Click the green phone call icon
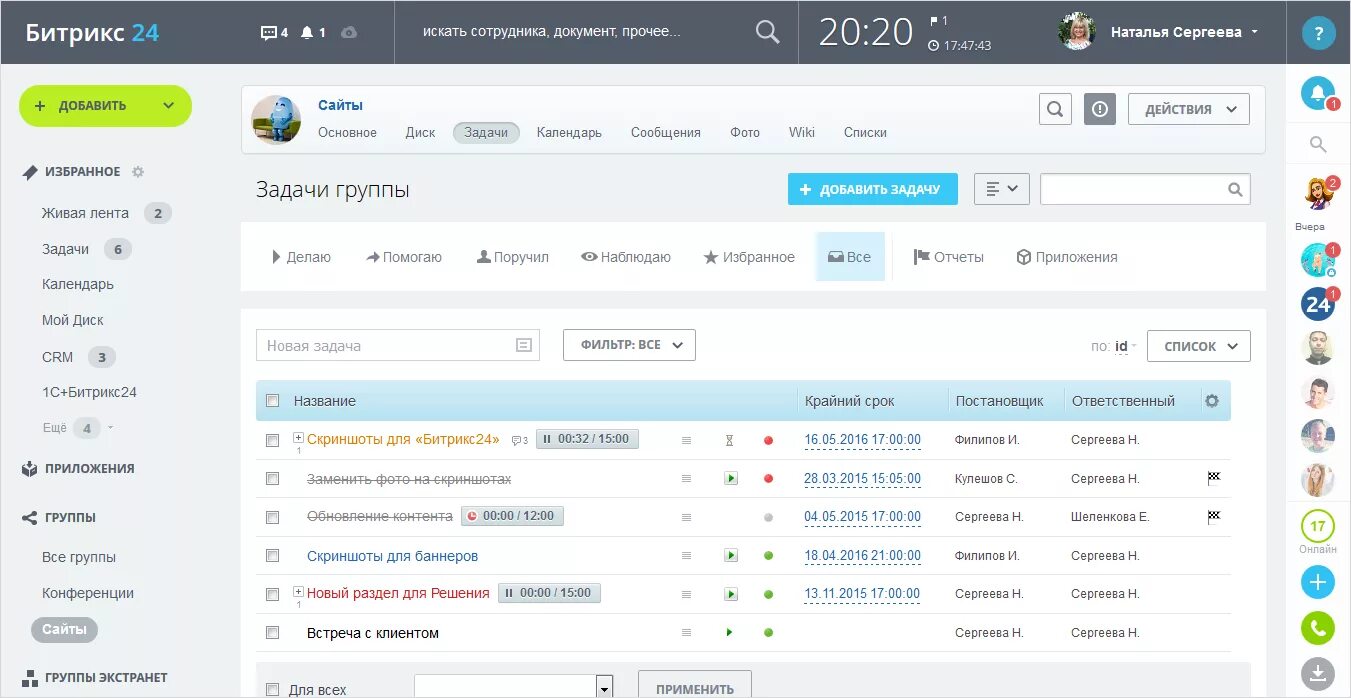1351x698 pixels. pyautogui.click(x=1318, y=628)
